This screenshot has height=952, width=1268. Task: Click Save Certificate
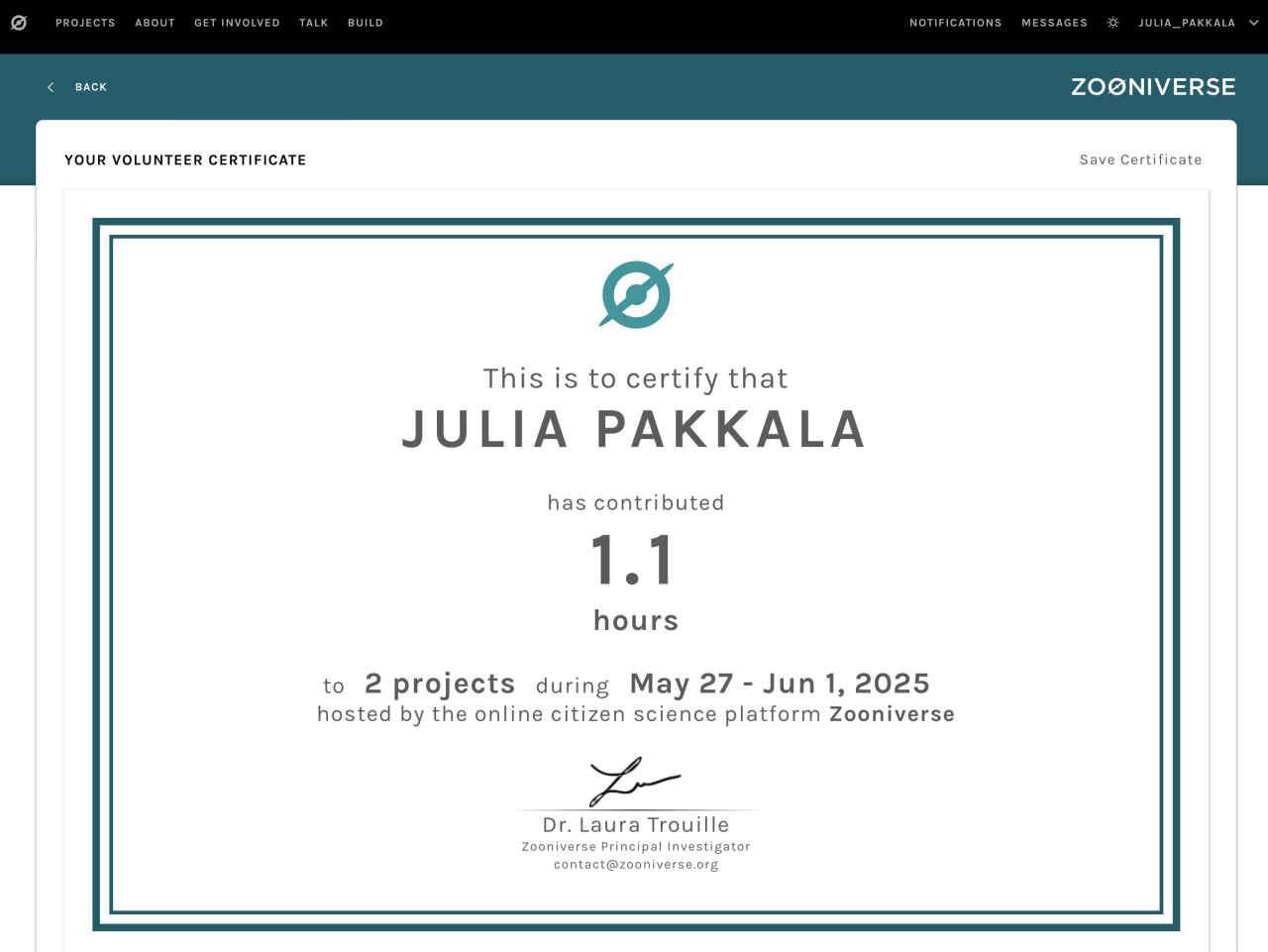pos(1140,159)
